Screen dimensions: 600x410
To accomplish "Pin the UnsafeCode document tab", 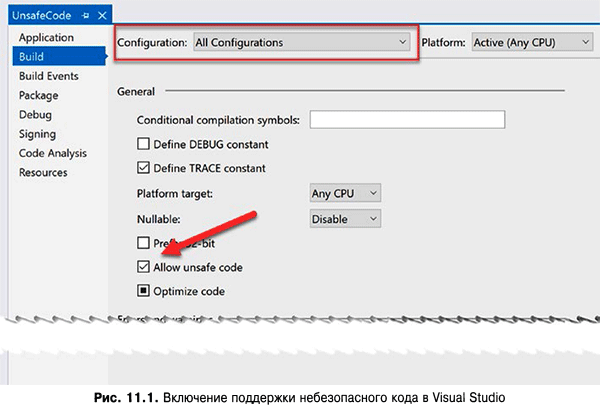I will 85,17.
